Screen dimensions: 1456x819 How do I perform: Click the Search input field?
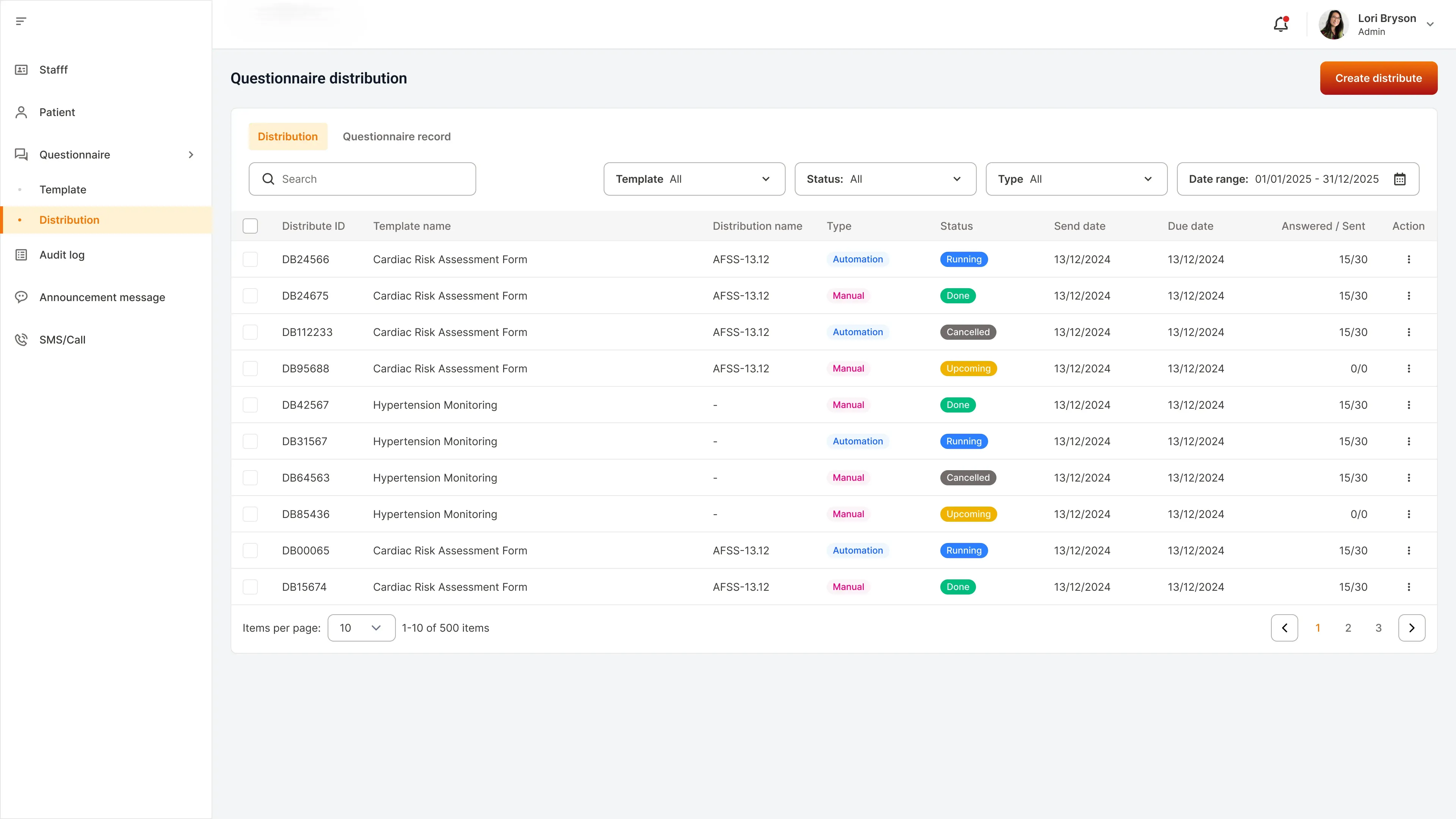(362, 179)
